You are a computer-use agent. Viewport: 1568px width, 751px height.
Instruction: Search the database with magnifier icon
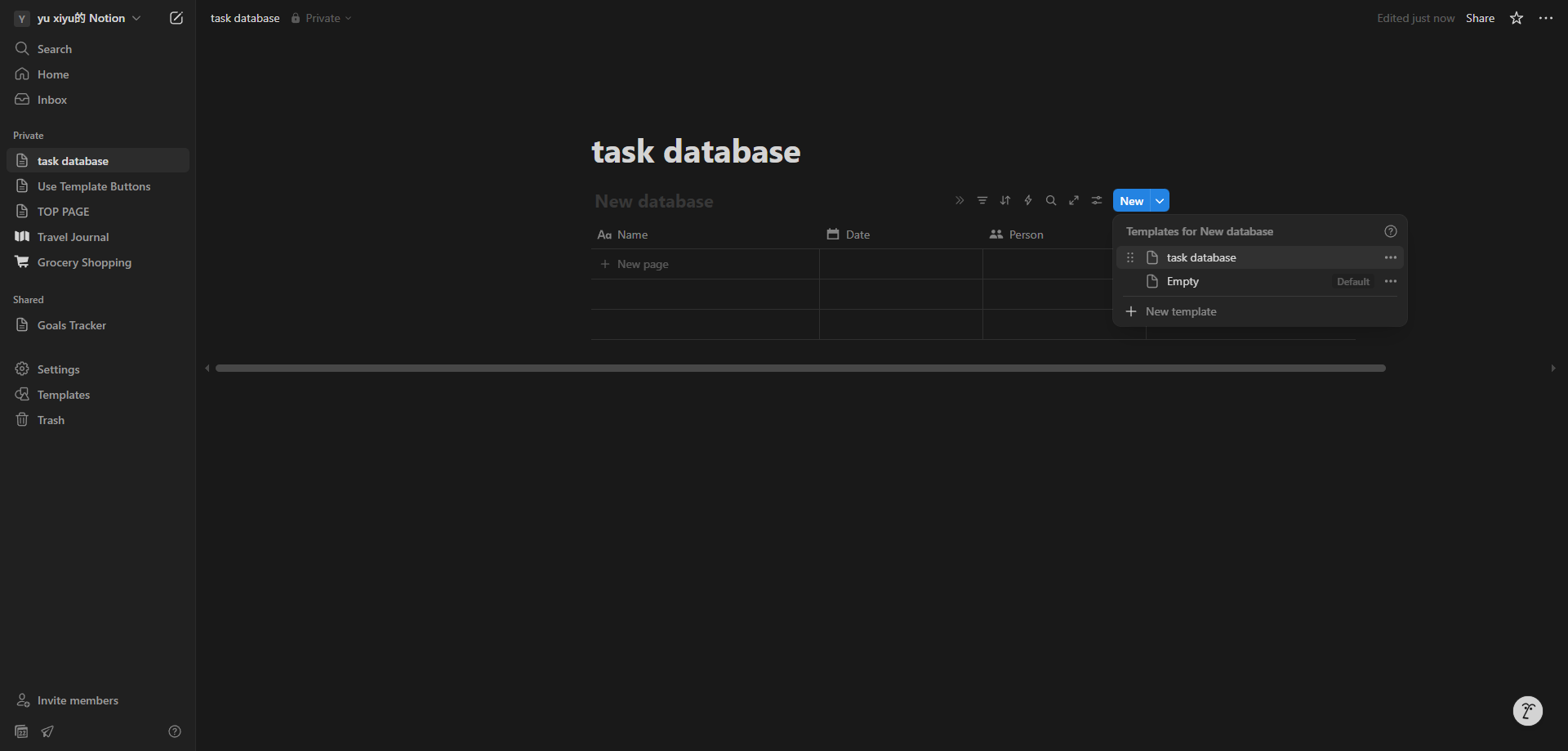tap(1051, 200)
